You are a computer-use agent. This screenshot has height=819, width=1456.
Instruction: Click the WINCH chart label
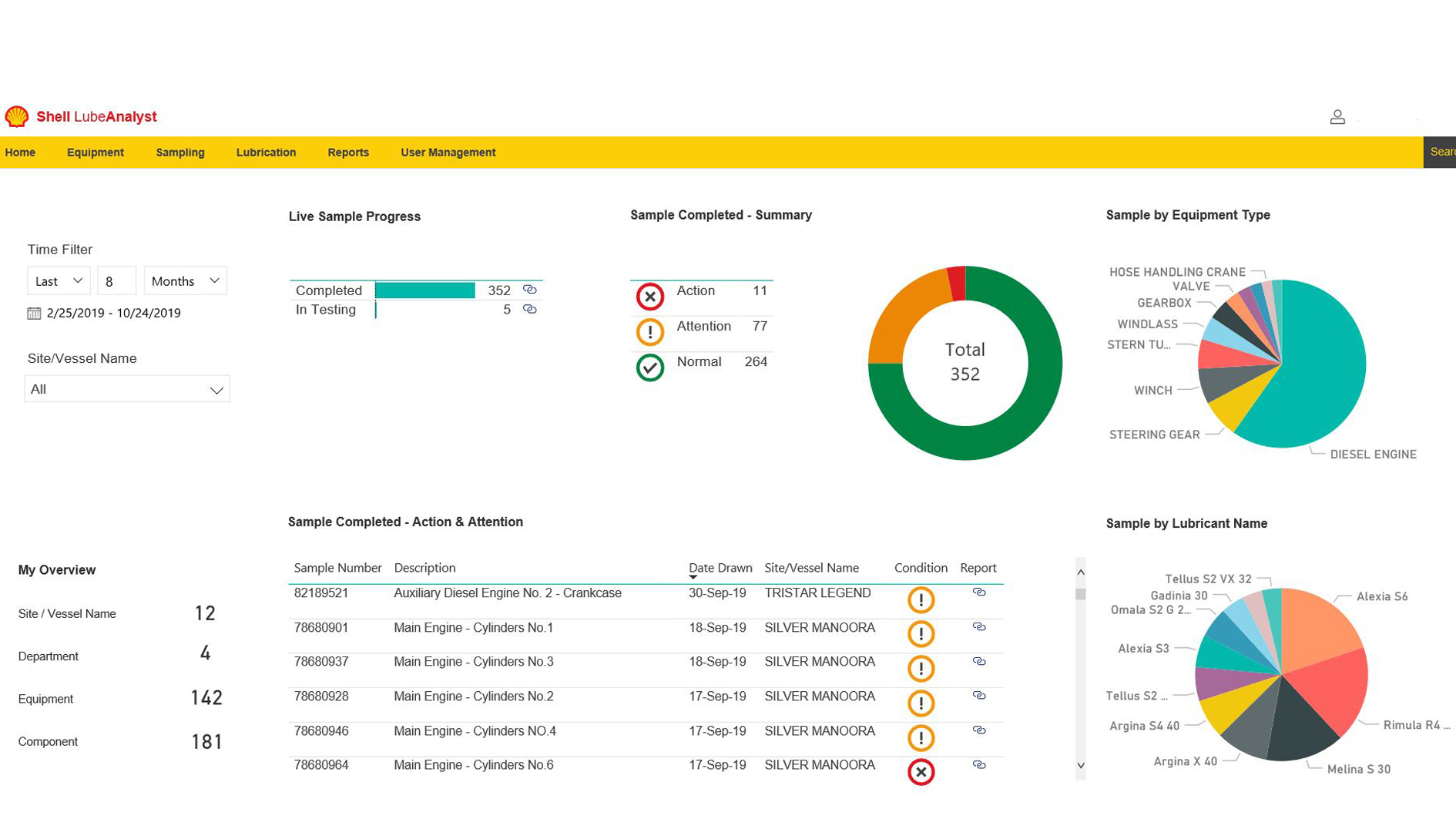pos(1153,391)
